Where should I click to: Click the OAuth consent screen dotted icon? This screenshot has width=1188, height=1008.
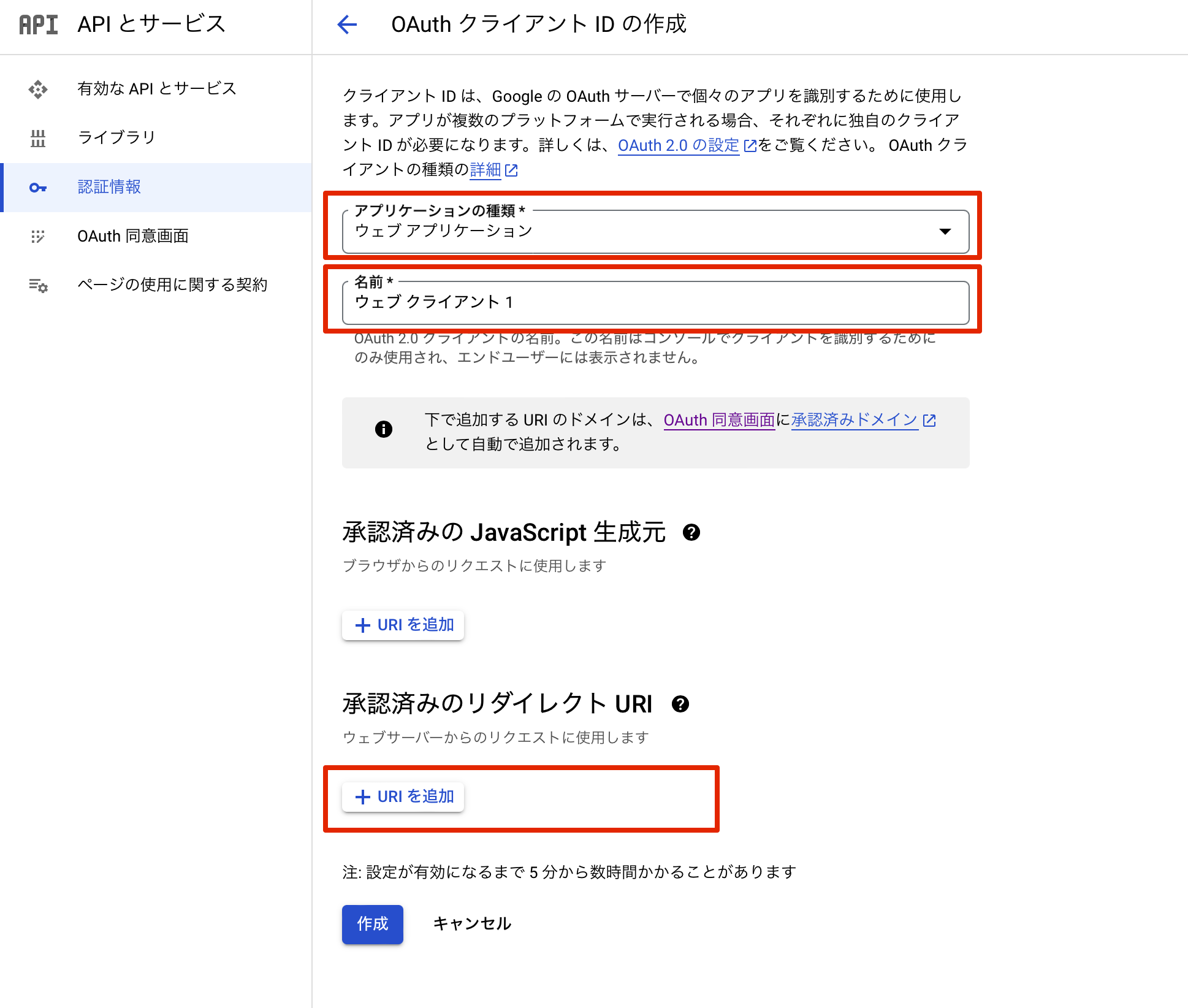tap(38, 237)
